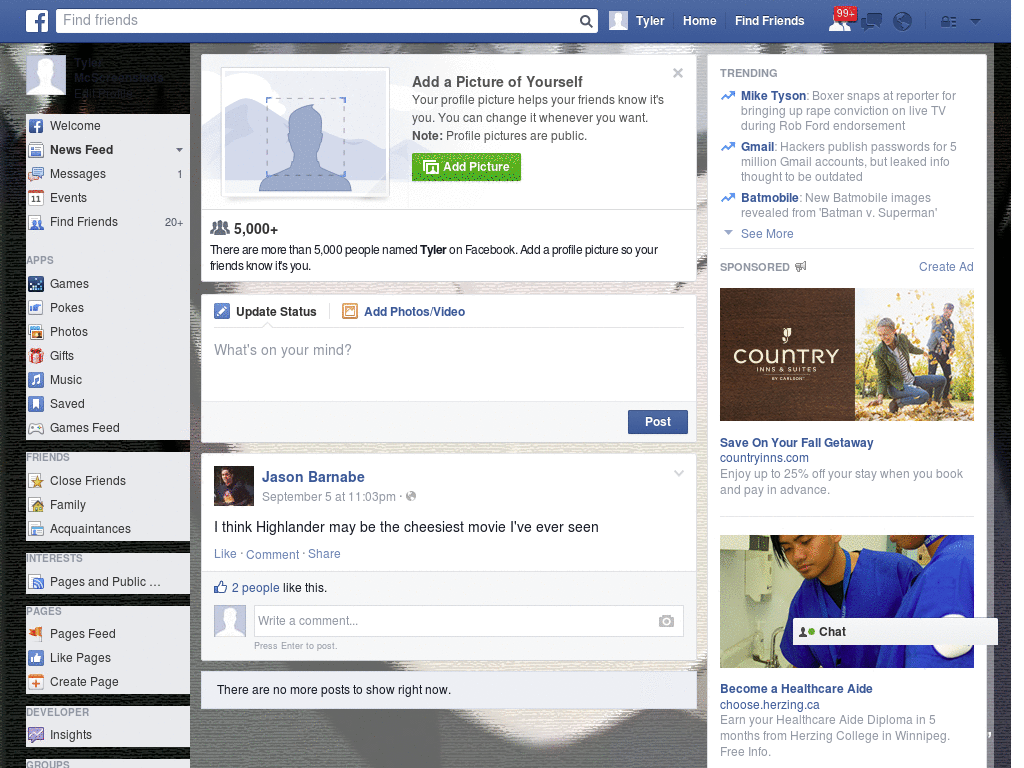
Task: Open privacy shortcuts lock icon
Action: pyautogui.click(x=948, y=22)
